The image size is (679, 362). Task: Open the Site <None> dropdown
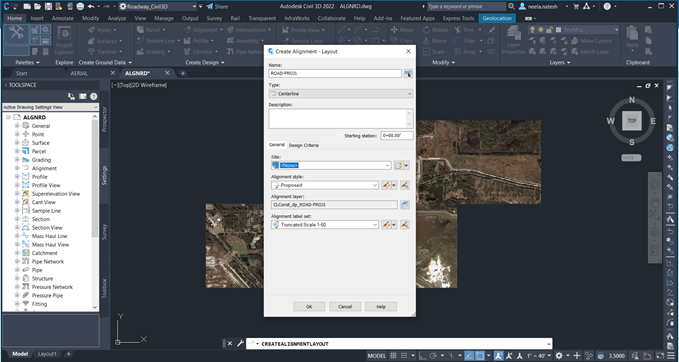pos(331,165)
